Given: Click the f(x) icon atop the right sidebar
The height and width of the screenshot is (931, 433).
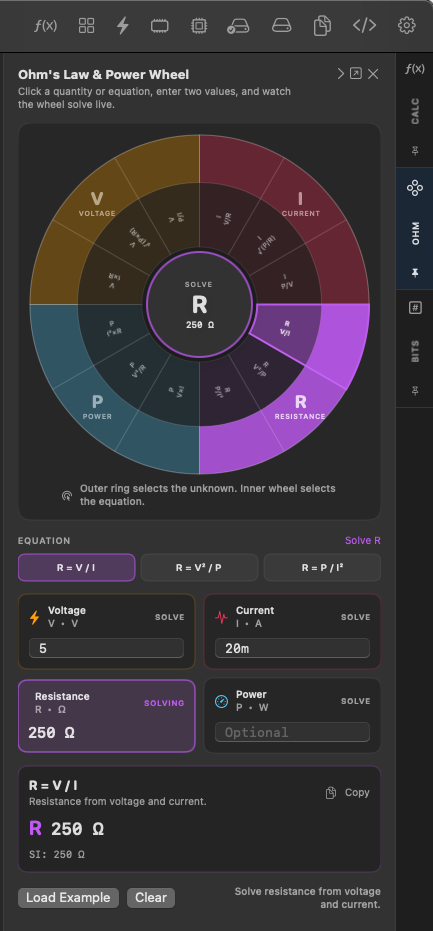Looking at the screenshot, I should click(415, 69).
